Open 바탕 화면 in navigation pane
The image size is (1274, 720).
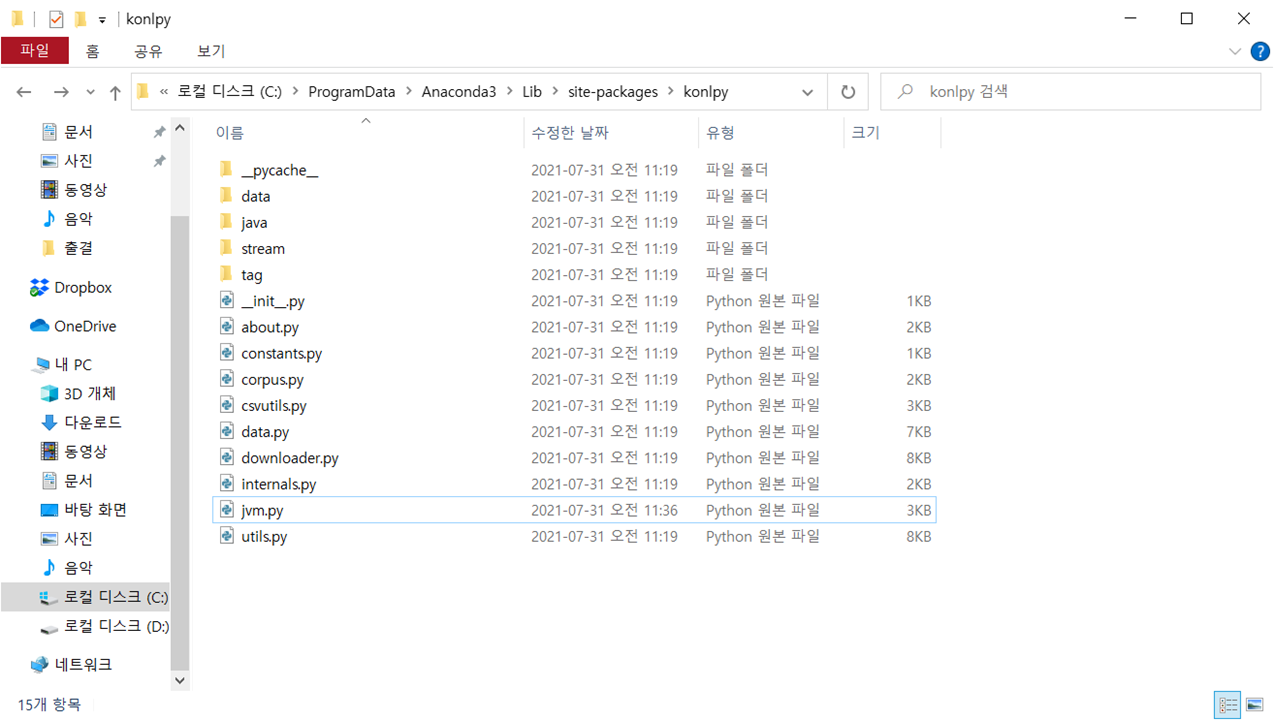click(95, 509)
